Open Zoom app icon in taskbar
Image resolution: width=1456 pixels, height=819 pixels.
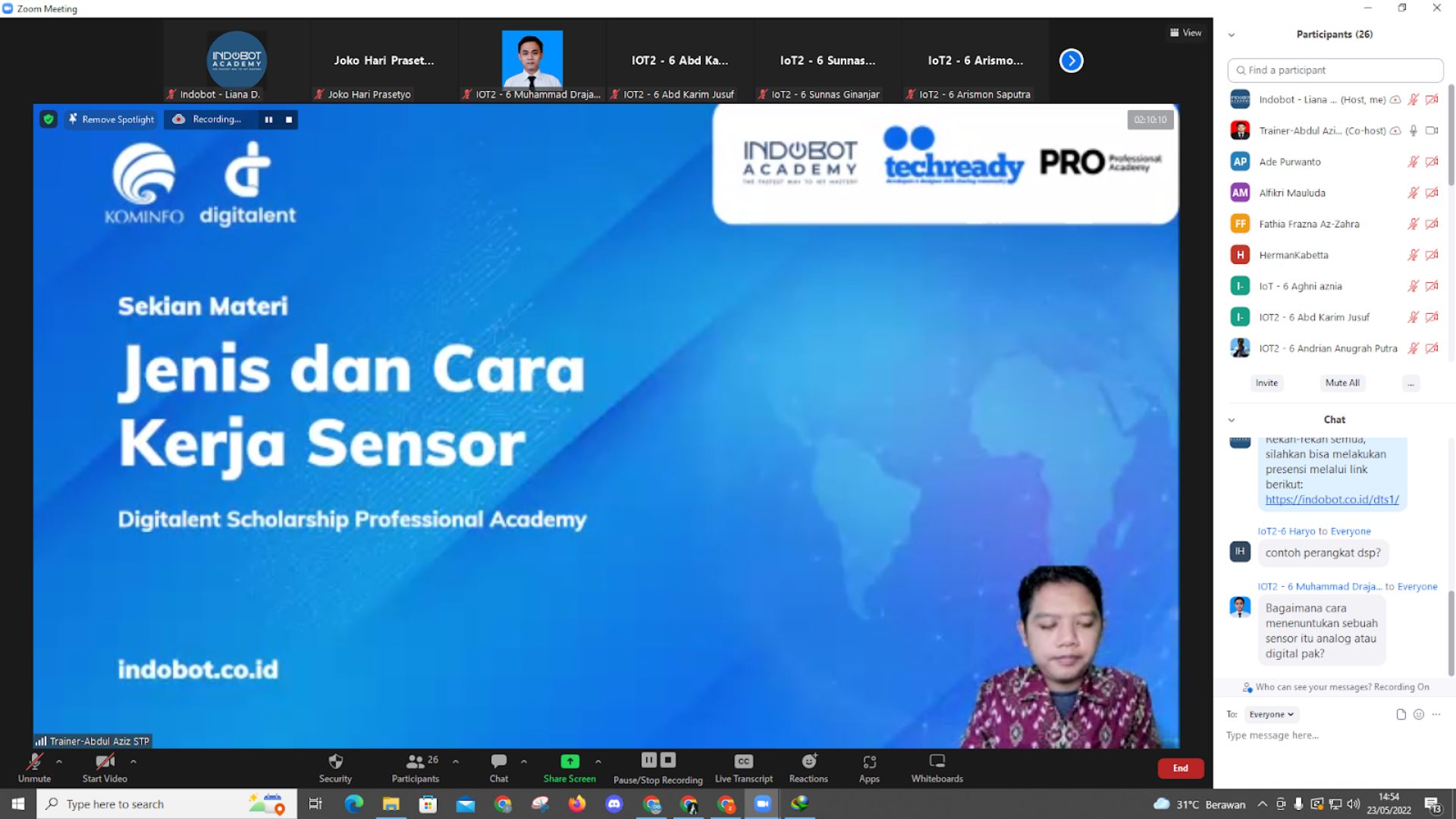763,804
